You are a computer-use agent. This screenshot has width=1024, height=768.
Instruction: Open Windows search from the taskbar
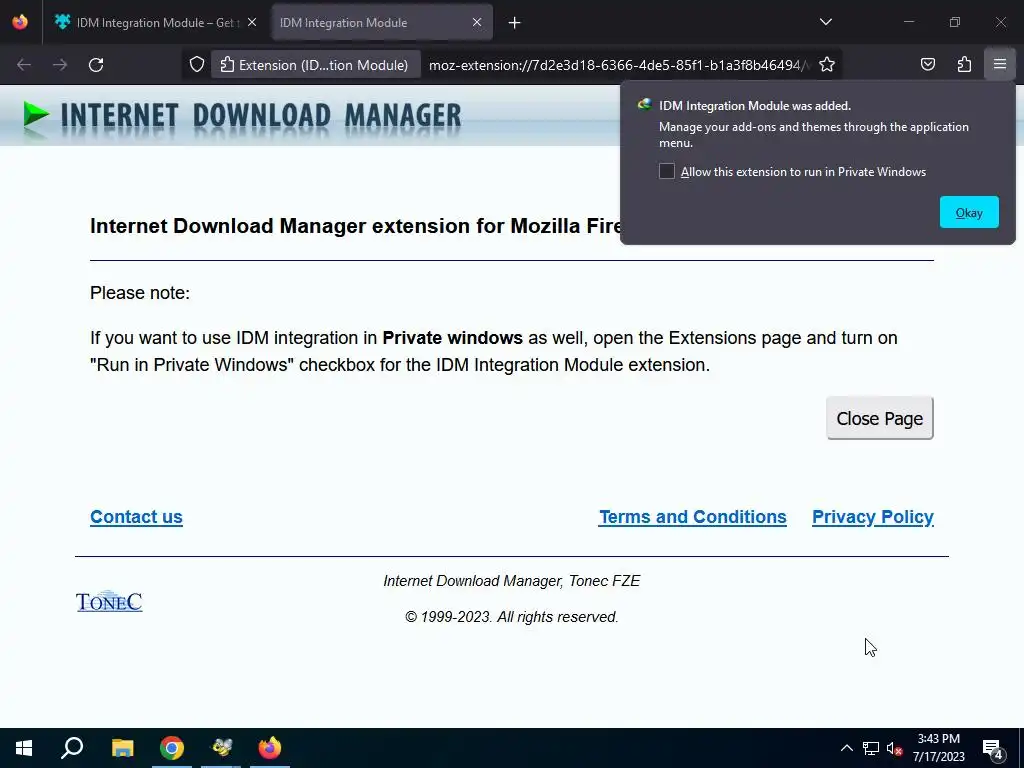[72, 748]
